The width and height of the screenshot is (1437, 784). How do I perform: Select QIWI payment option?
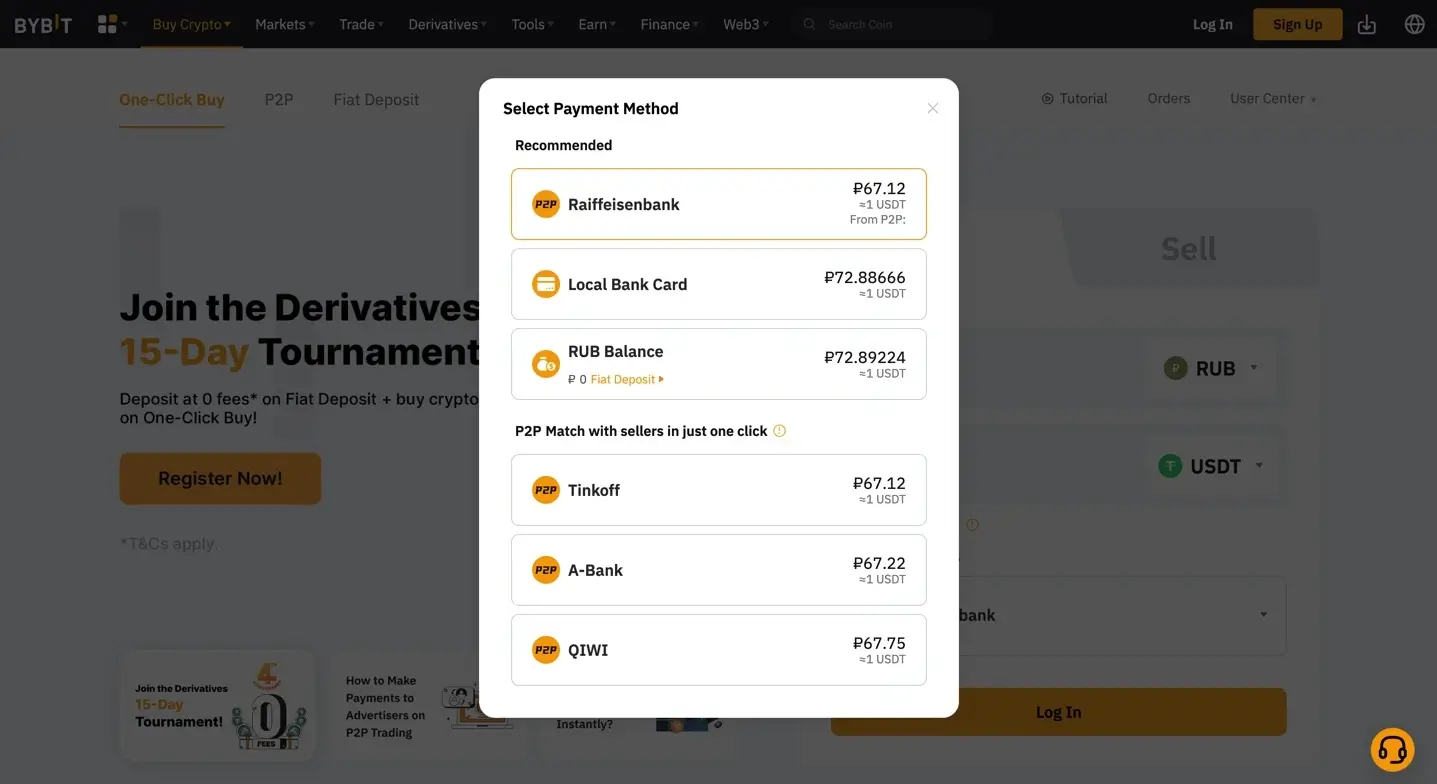point(718,650)
